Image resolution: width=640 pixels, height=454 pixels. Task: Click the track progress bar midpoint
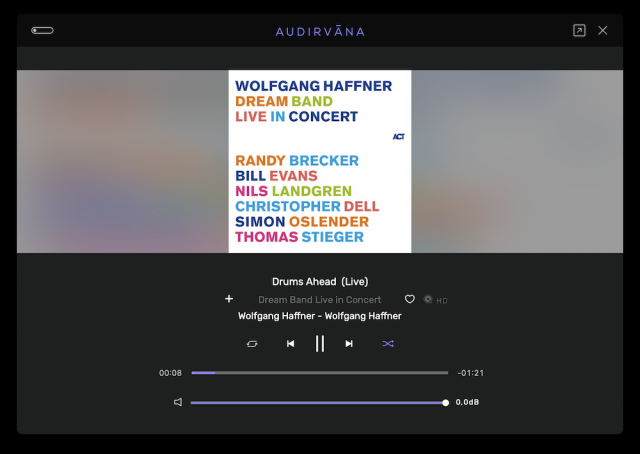(320, 373)
